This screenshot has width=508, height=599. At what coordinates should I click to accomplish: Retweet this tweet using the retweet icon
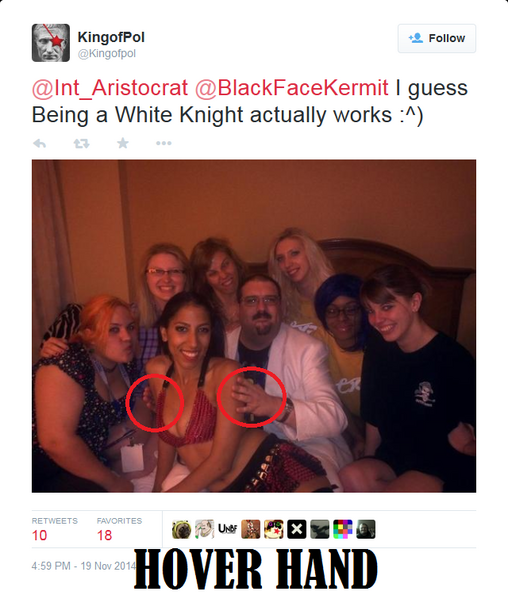click(x=81, y=144)
